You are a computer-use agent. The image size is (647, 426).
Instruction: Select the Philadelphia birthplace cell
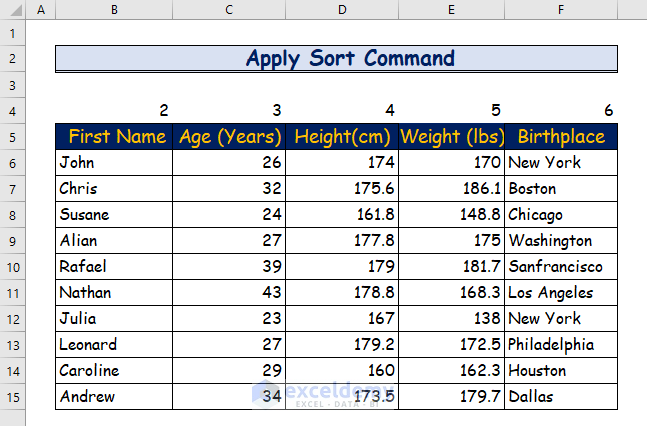click(561, 345)
